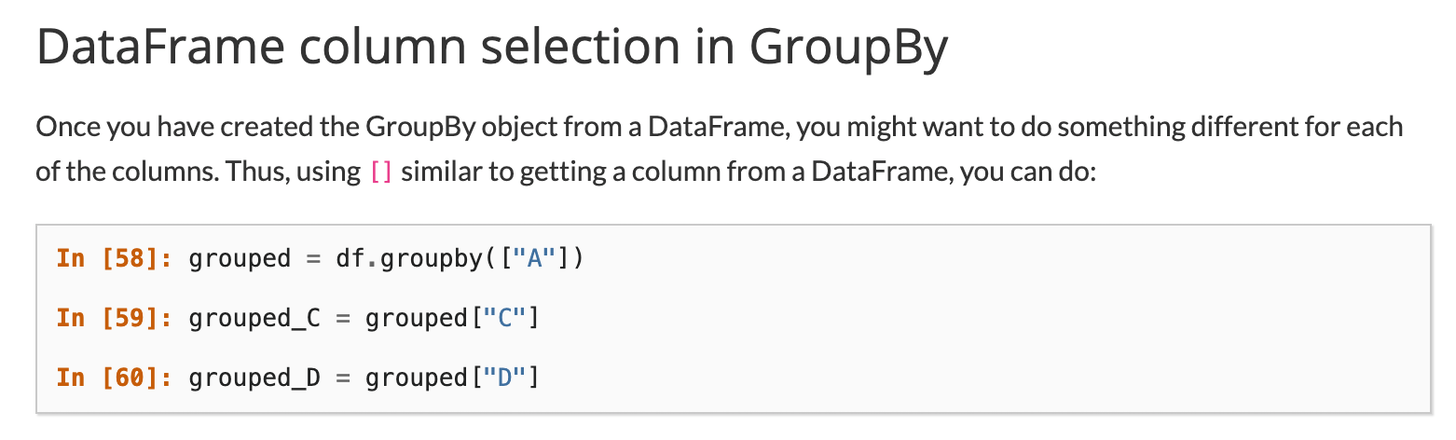Click "different for each" in the paragraph
1456x440 pixels.
(1305, 128)
